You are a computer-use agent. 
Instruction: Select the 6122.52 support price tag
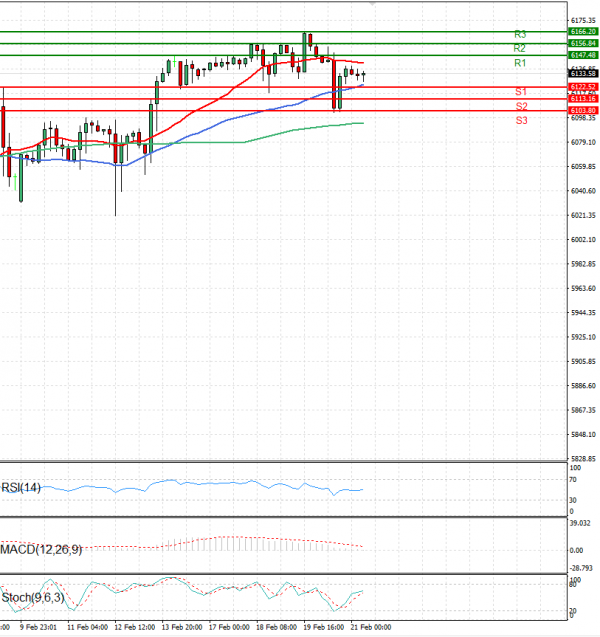click(583, 87)
